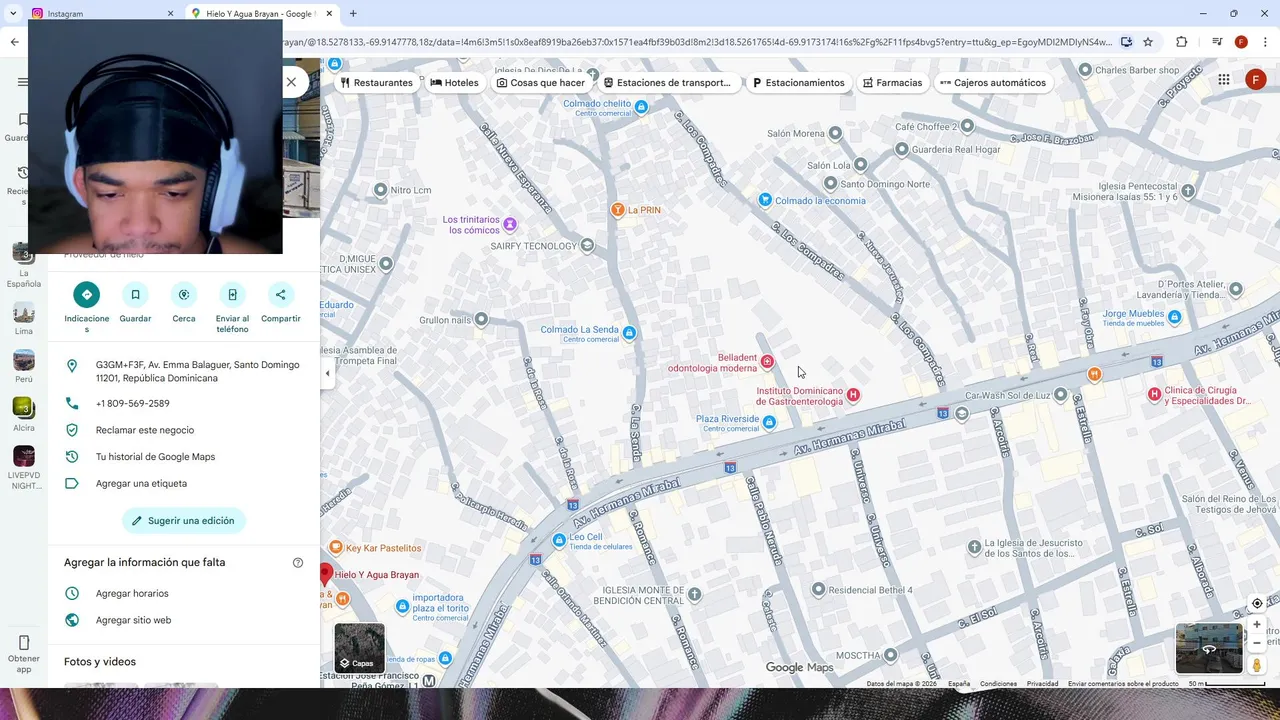
Task: Click the Indicaciones directions icon
Action: [86, 295]
